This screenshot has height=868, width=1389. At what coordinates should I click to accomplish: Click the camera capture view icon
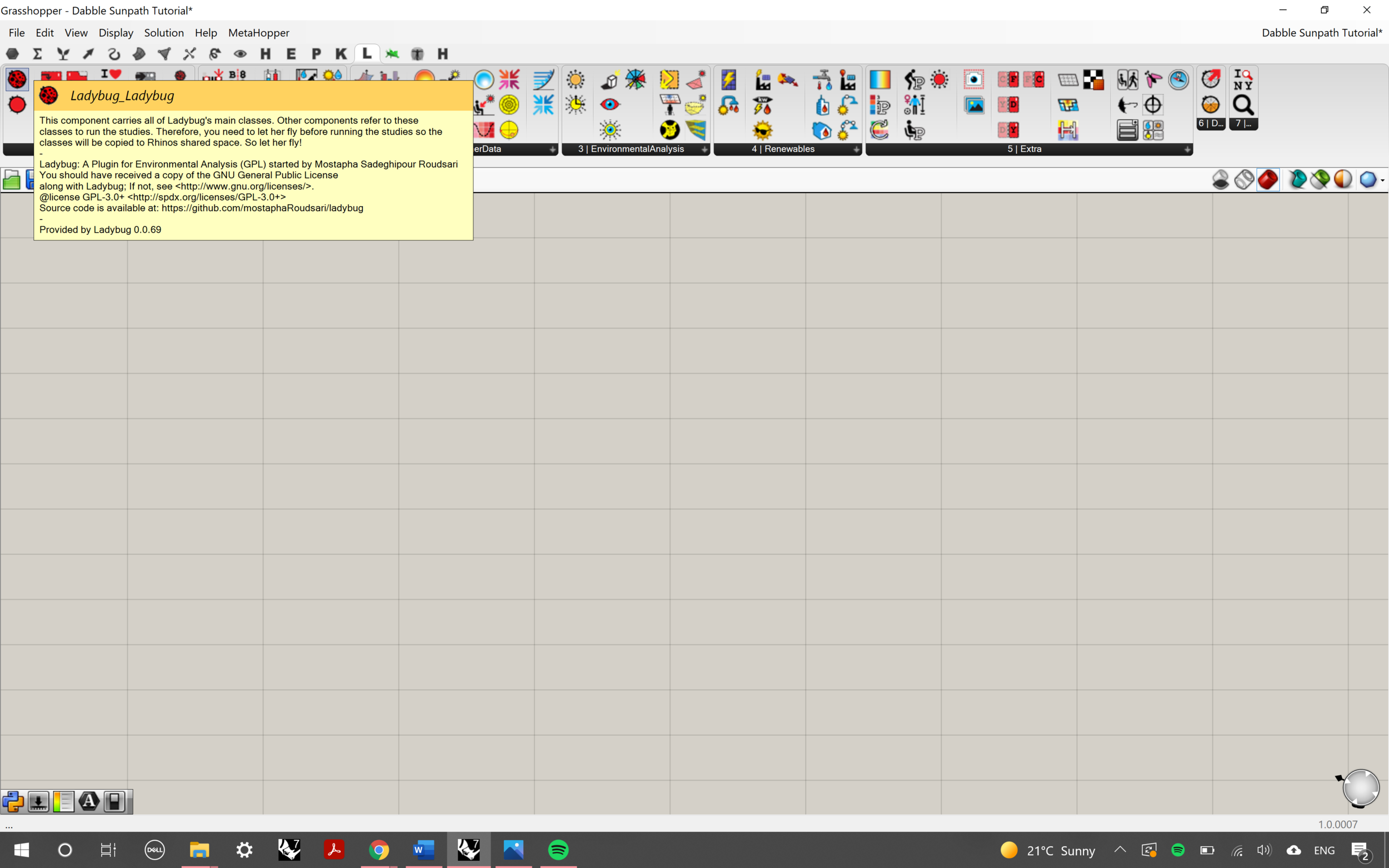973,79
